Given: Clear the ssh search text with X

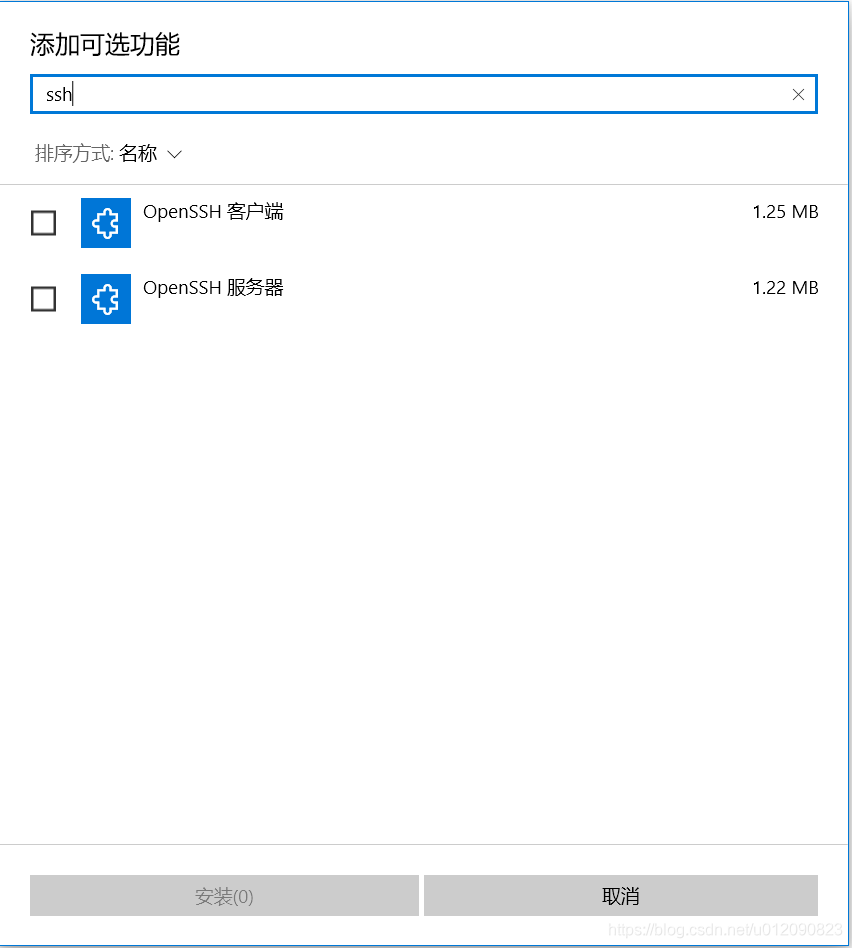Looking at the screenshot, I should click(798, 94).
